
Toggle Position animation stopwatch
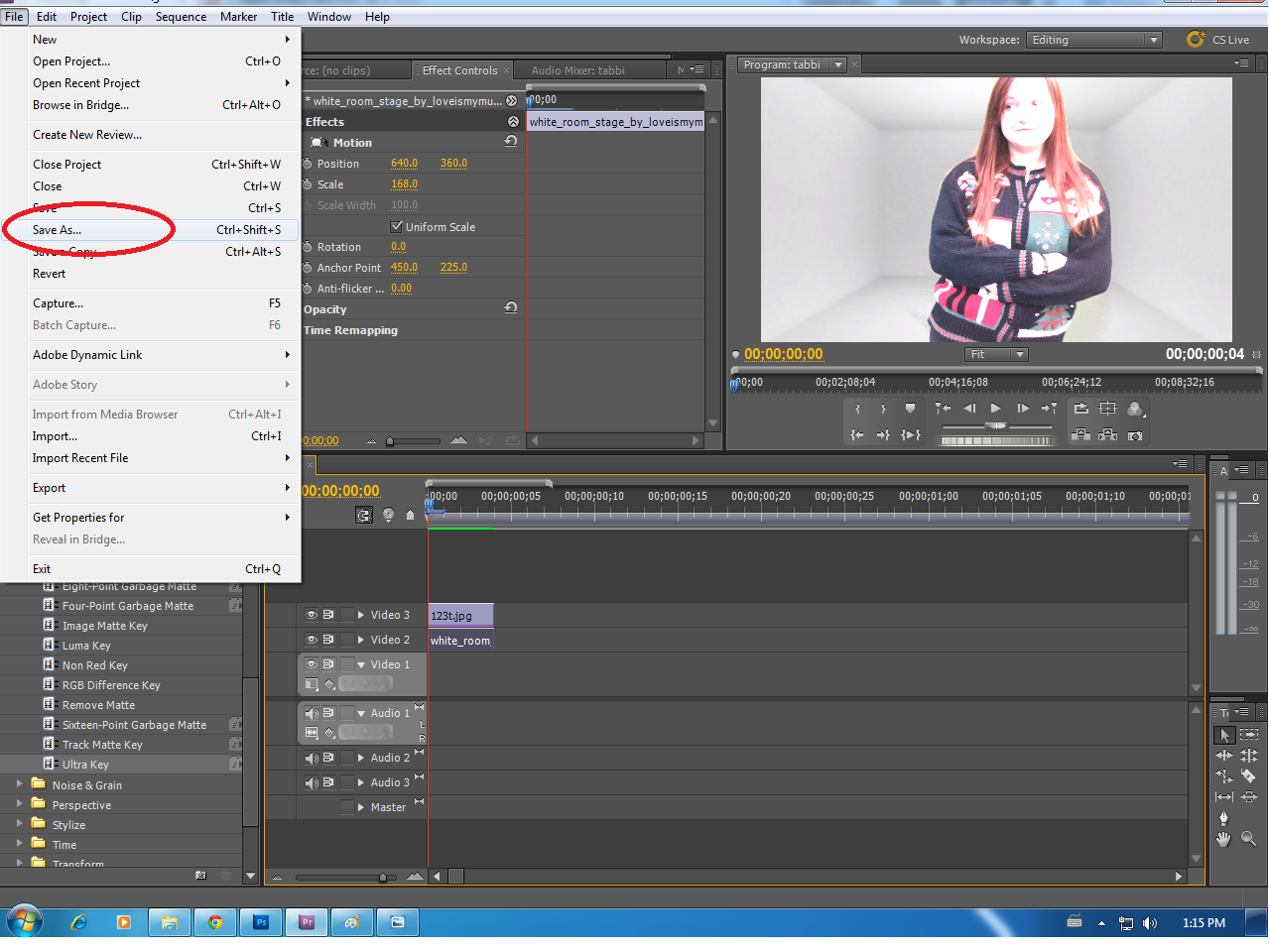click(308, 164)
